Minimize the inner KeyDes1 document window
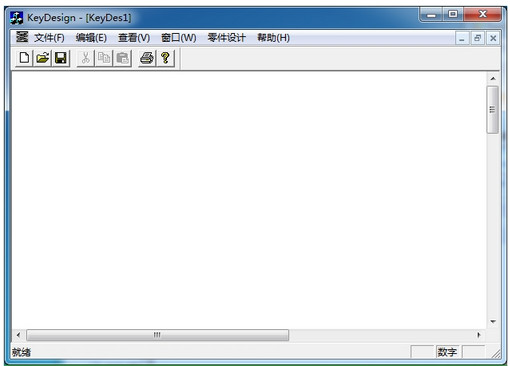This screenshot has height=366, width=510. [462, 38]
